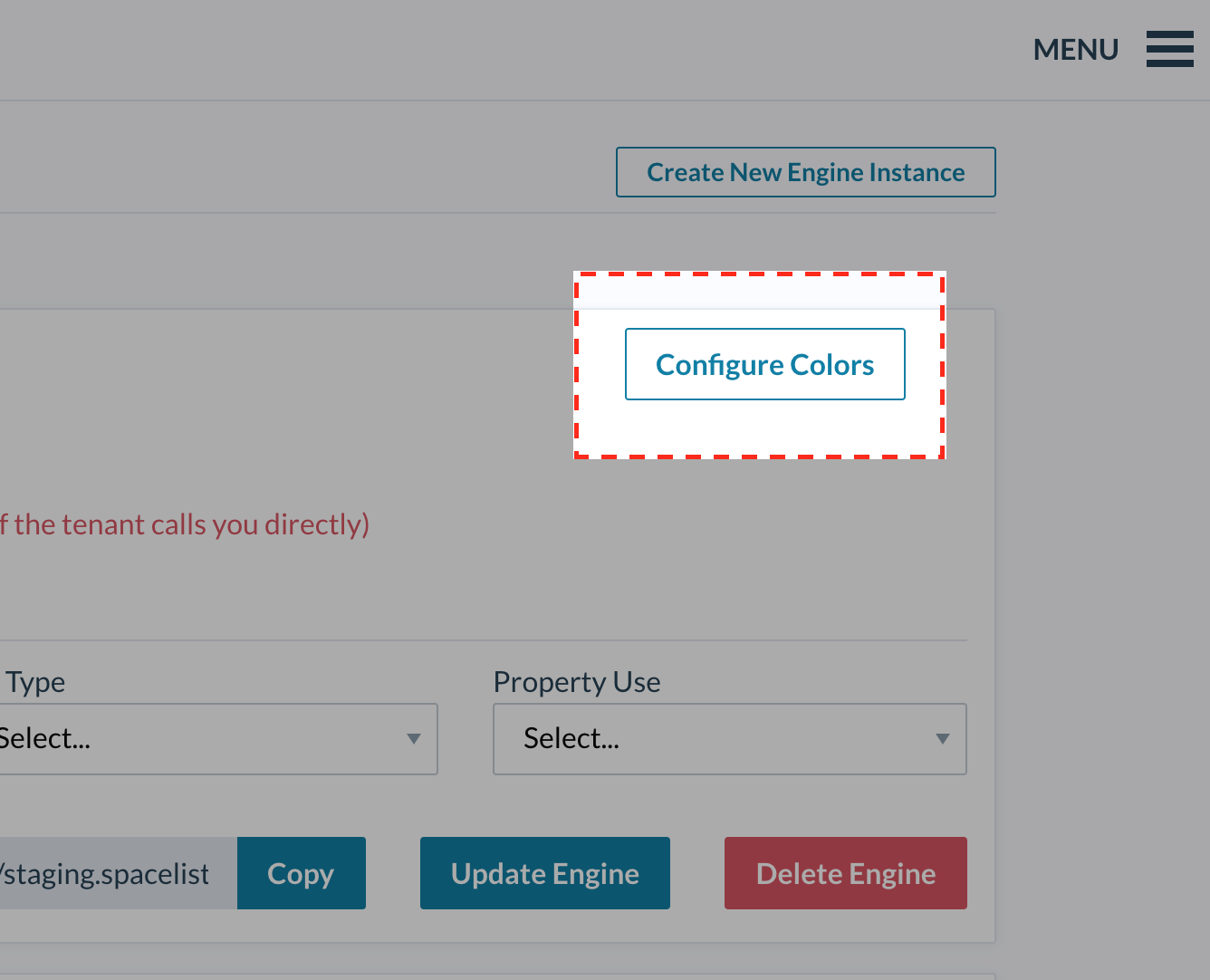Click the Configure Colors outlined button
1210x980 pixels.
pos(764,364)
